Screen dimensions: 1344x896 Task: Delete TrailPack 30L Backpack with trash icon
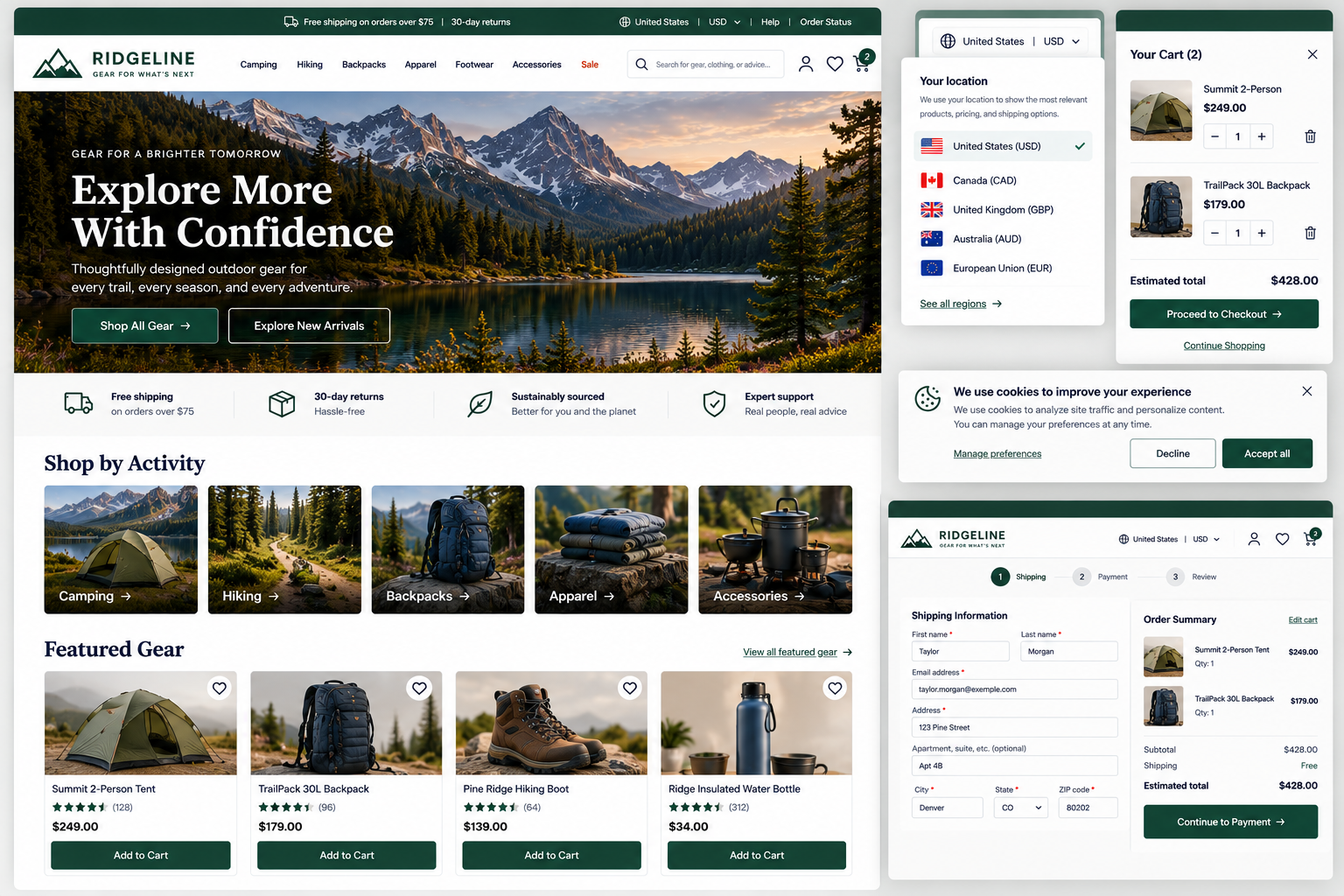(1310, 233)
